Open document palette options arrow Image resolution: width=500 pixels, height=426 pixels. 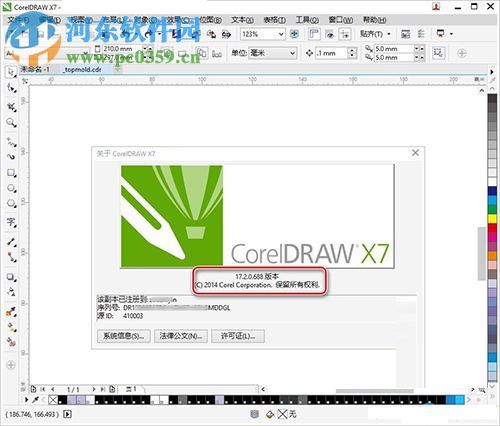27,399
